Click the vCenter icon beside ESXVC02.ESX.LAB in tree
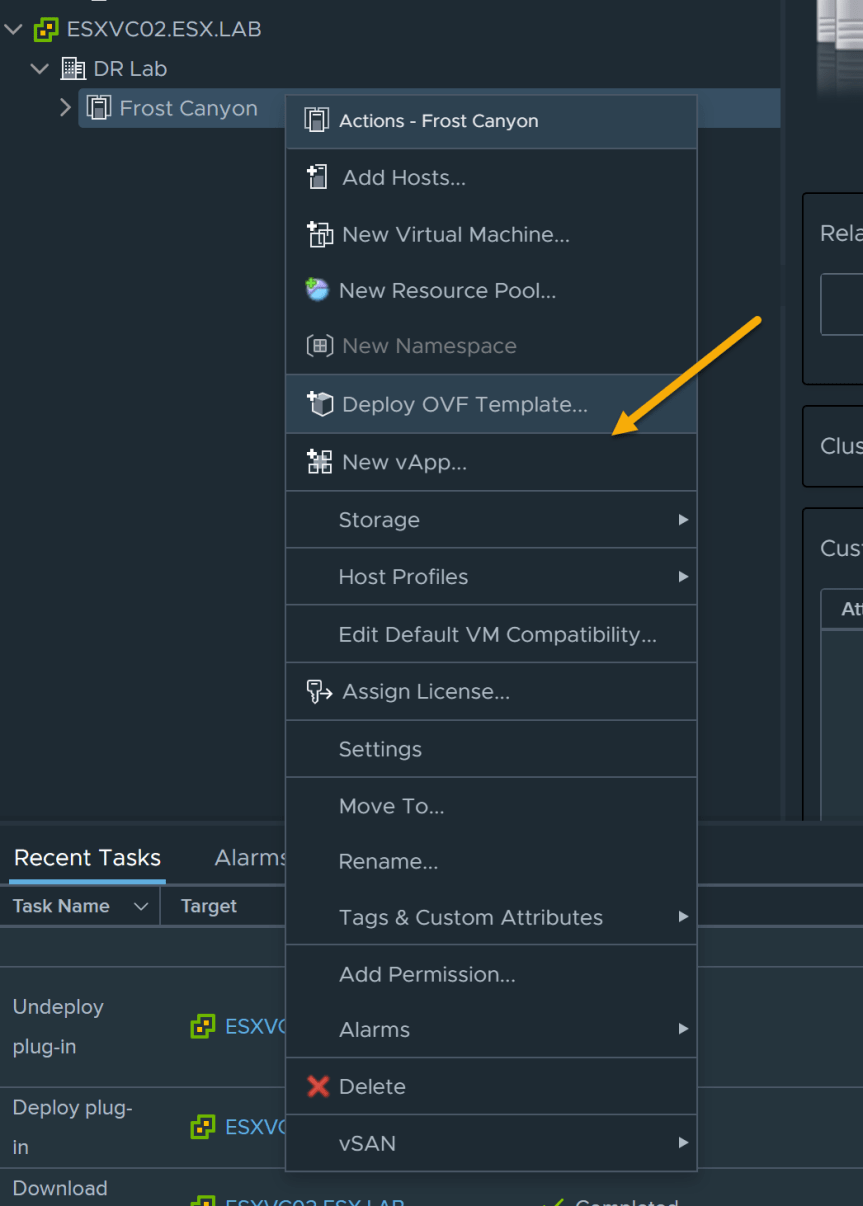Viewport: 863px width, 1206px height. [46, 30]
